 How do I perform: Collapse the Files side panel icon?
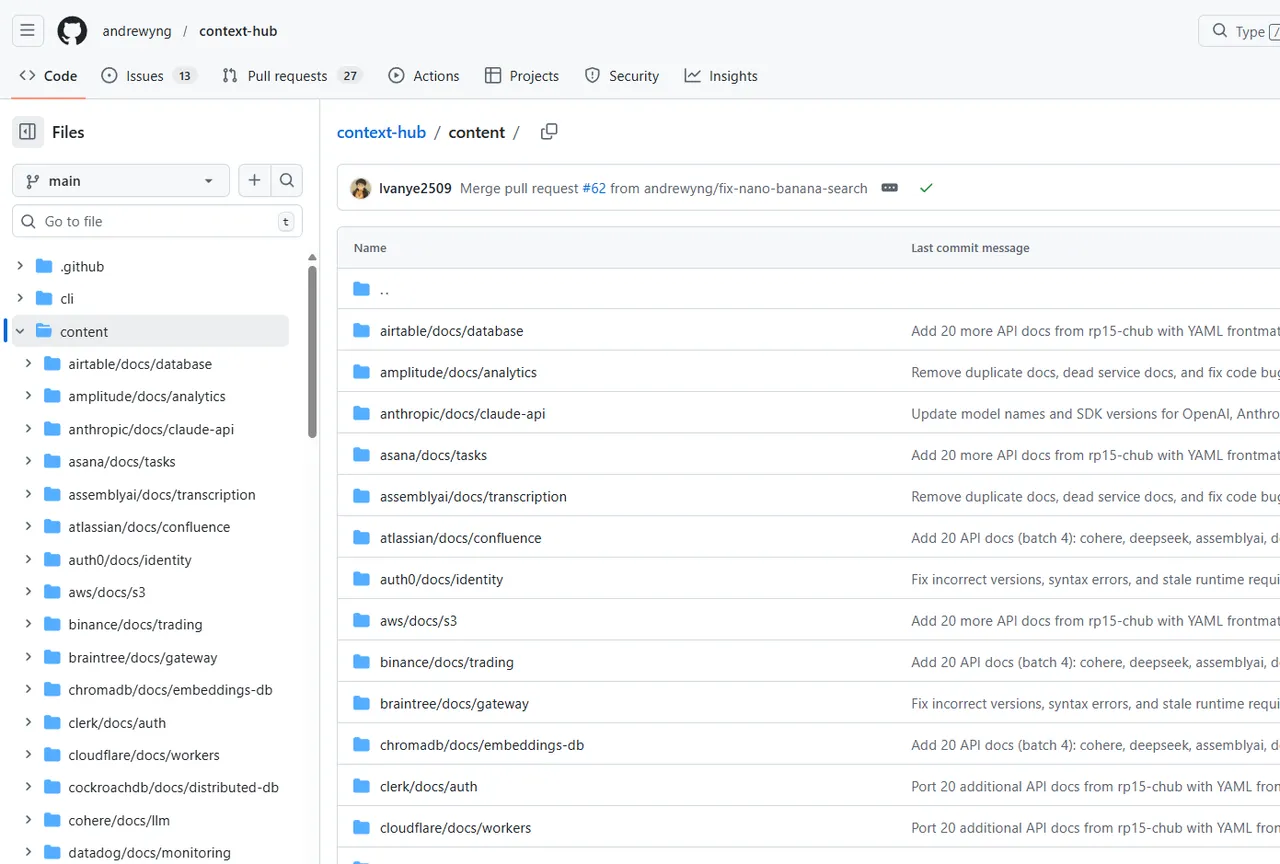tap(28, 132)
